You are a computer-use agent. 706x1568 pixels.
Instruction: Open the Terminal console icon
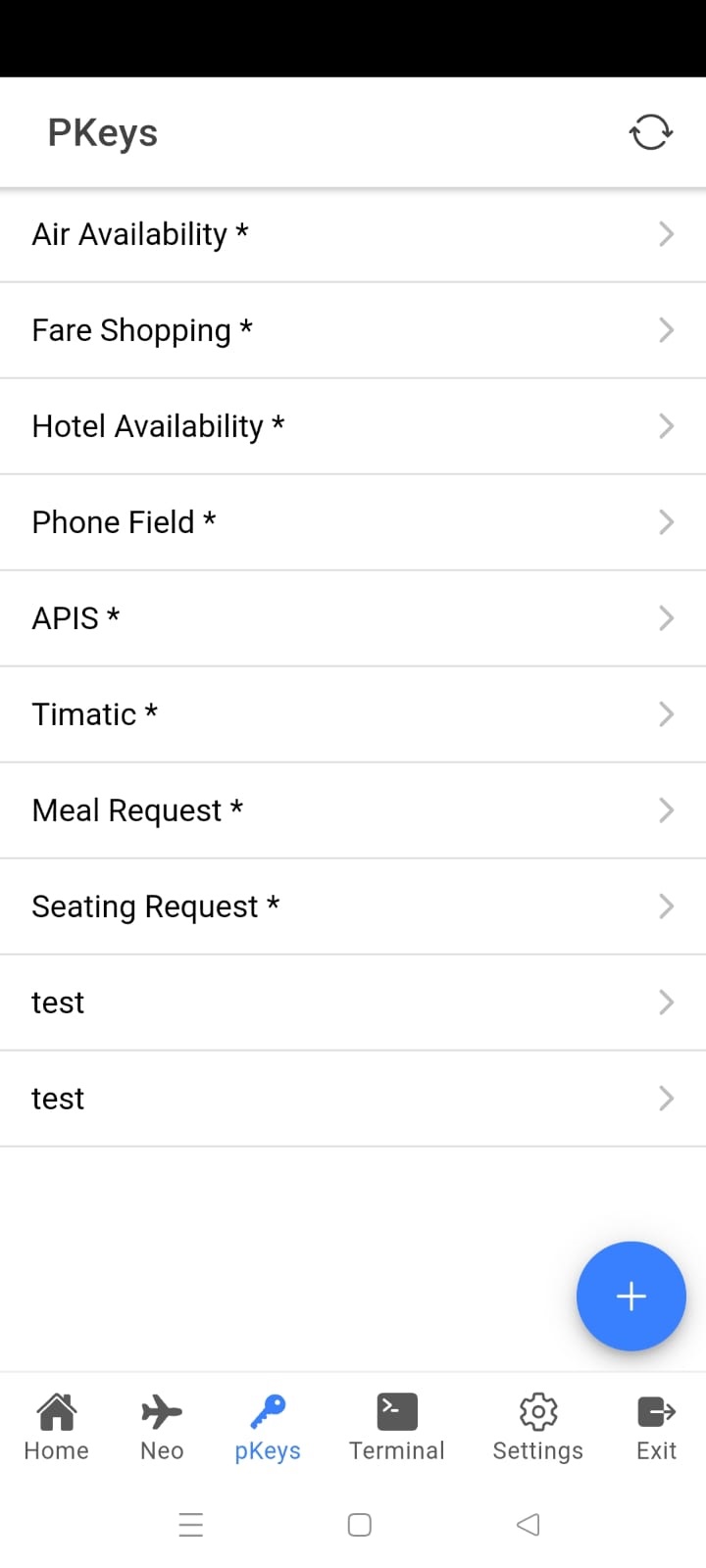pyautogui.click(x=397, y=1412)
